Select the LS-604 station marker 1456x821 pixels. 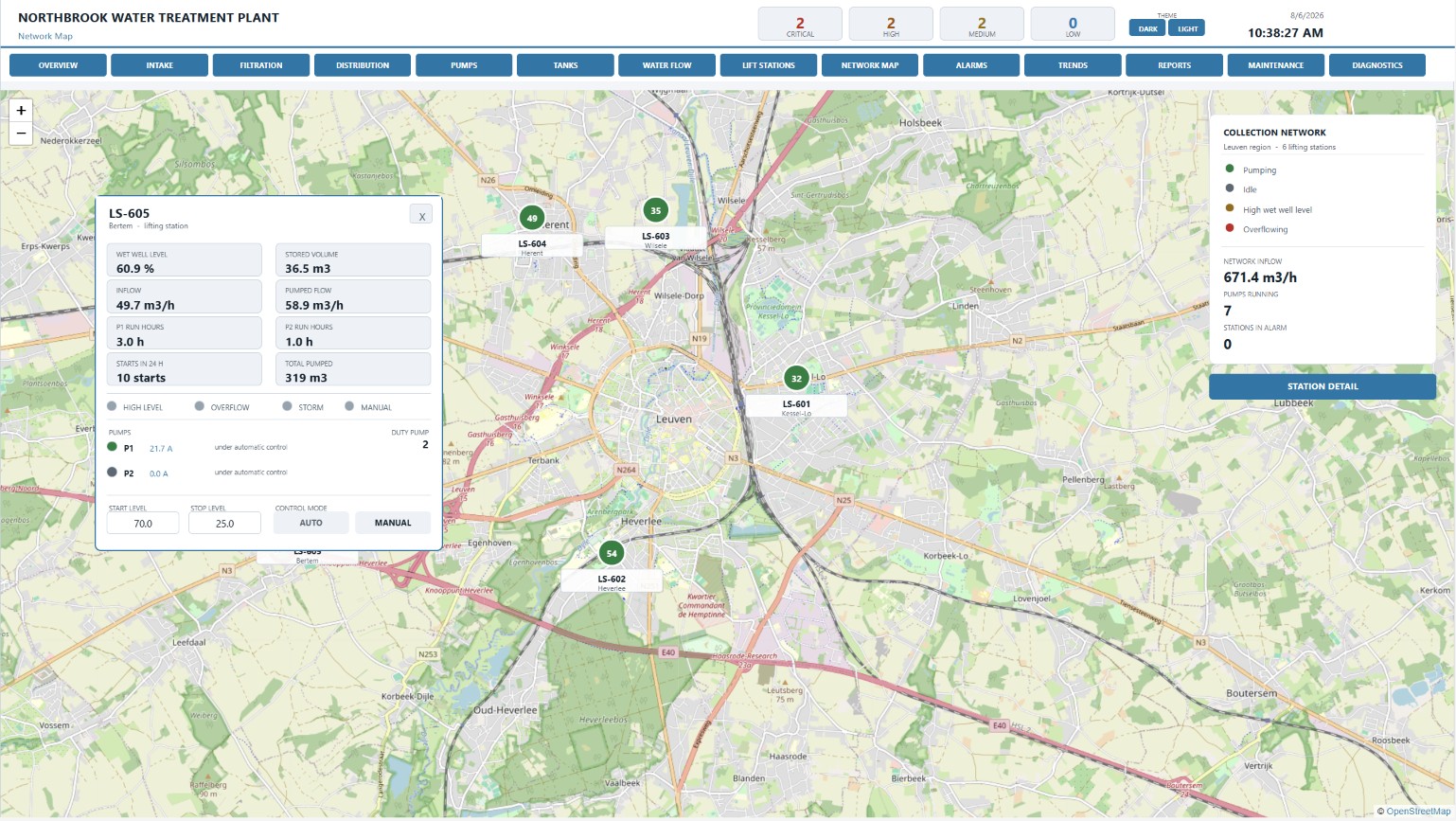tap(532, 218)
